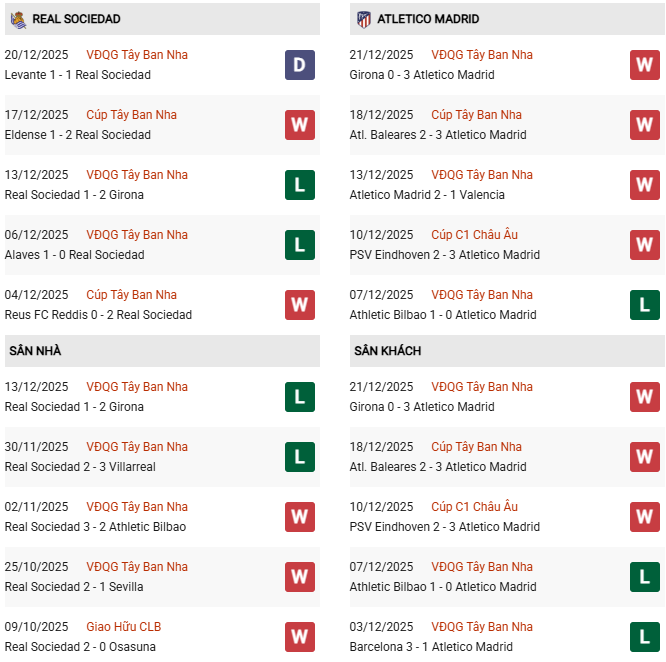Click W badge for Eldense vs Real Sociedad
This screenshot has width=666, height=662.
coord(299,125)
